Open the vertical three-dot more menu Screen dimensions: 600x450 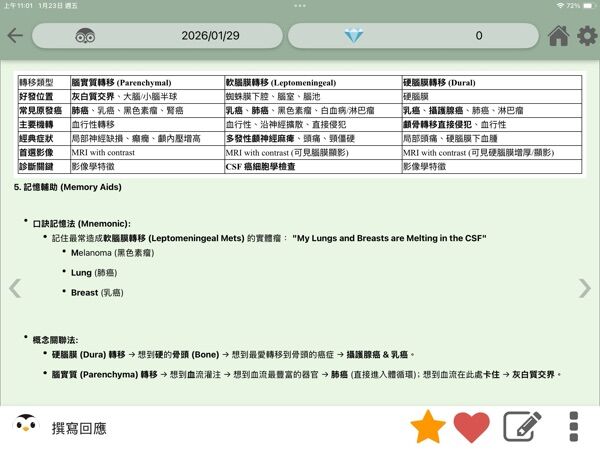(x=574, y=427)
